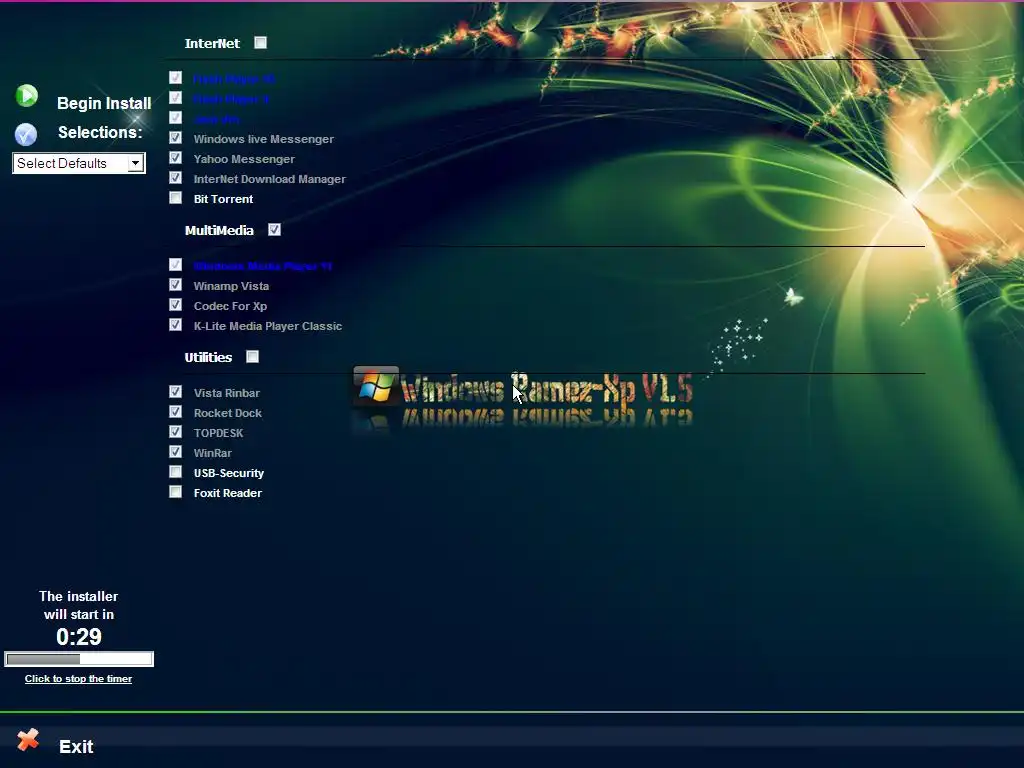1024x768 pixels.
Task: Click the Selections: label
Action: tap(100, 132)
